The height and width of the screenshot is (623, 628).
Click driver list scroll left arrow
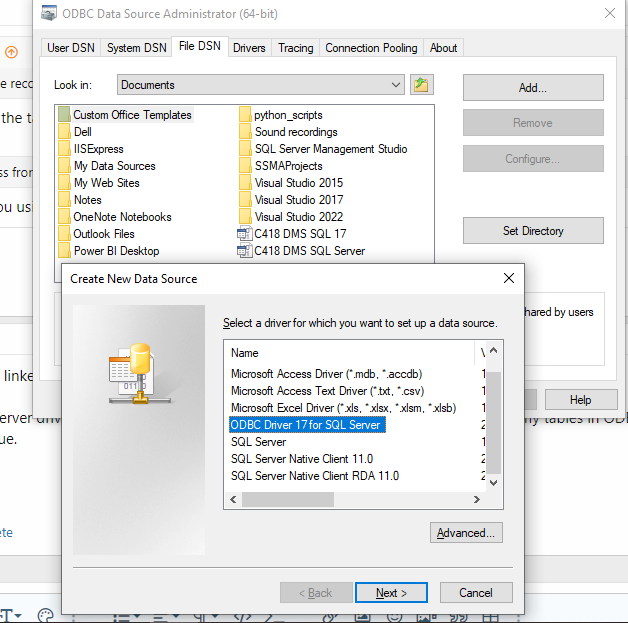pos(233,499)
